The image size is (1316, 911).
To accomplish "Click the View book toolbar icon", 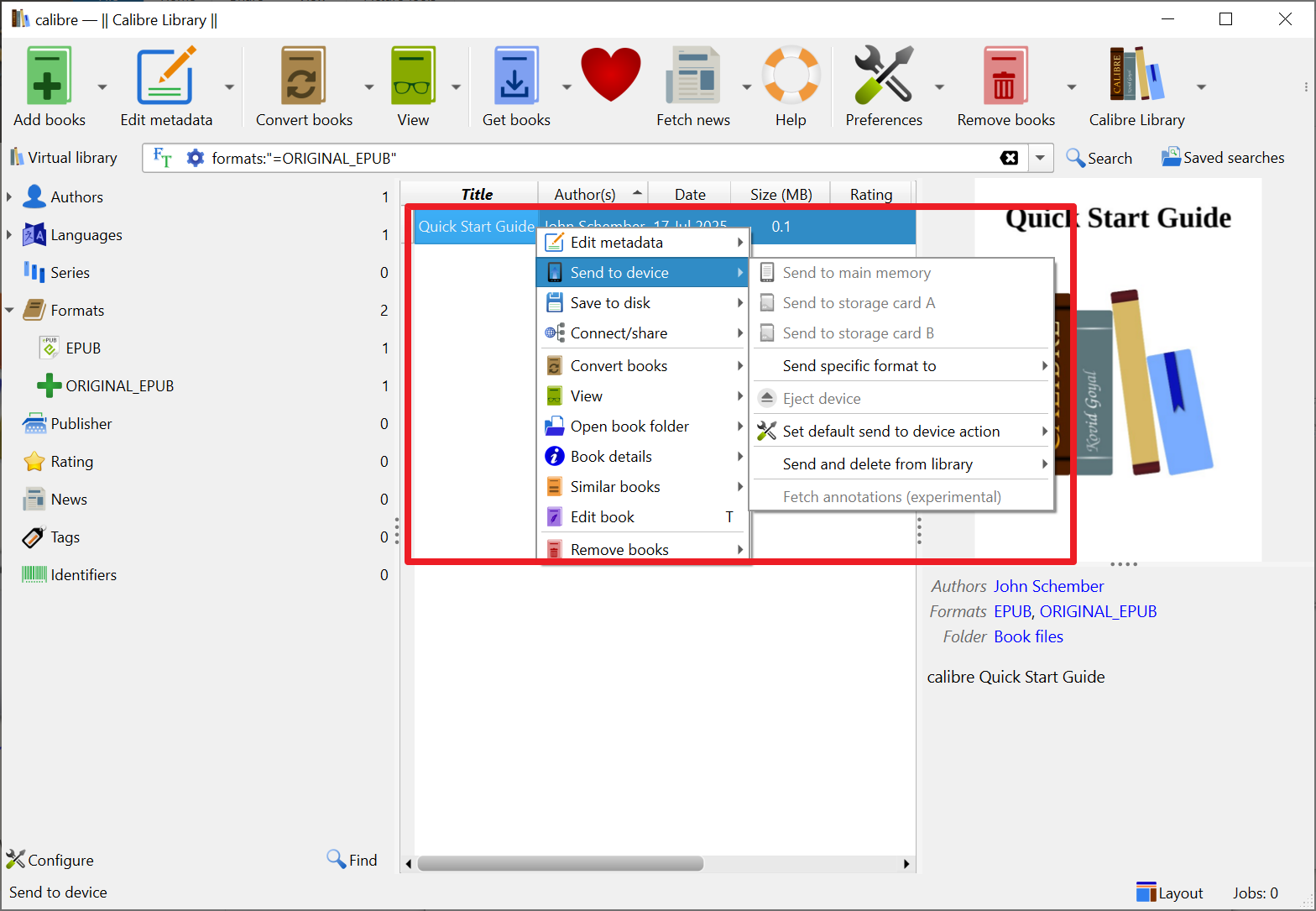I will (x=413, y=76).
